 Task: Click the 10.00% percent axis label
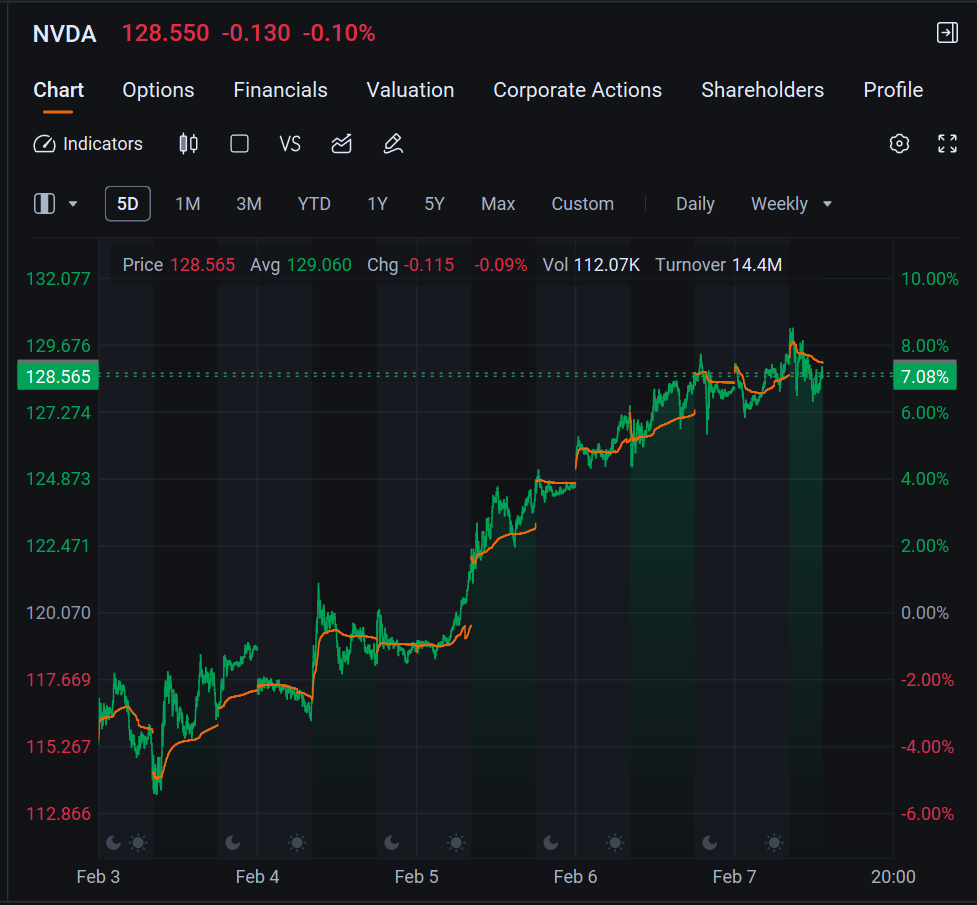(930, 279)
